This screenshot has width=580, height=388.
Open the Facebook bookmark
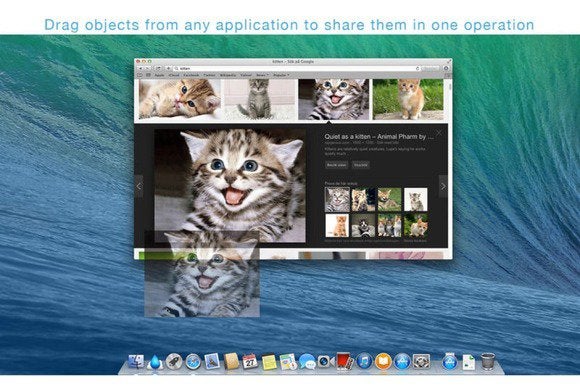191,75
